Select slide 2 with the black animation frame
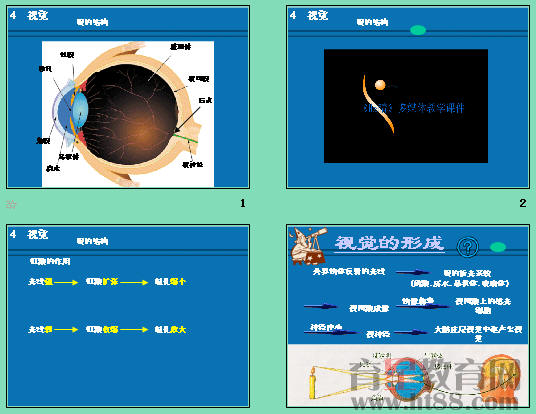Viewport: 536px width, 414px height. pyautogui.click(x=408, y=97)
